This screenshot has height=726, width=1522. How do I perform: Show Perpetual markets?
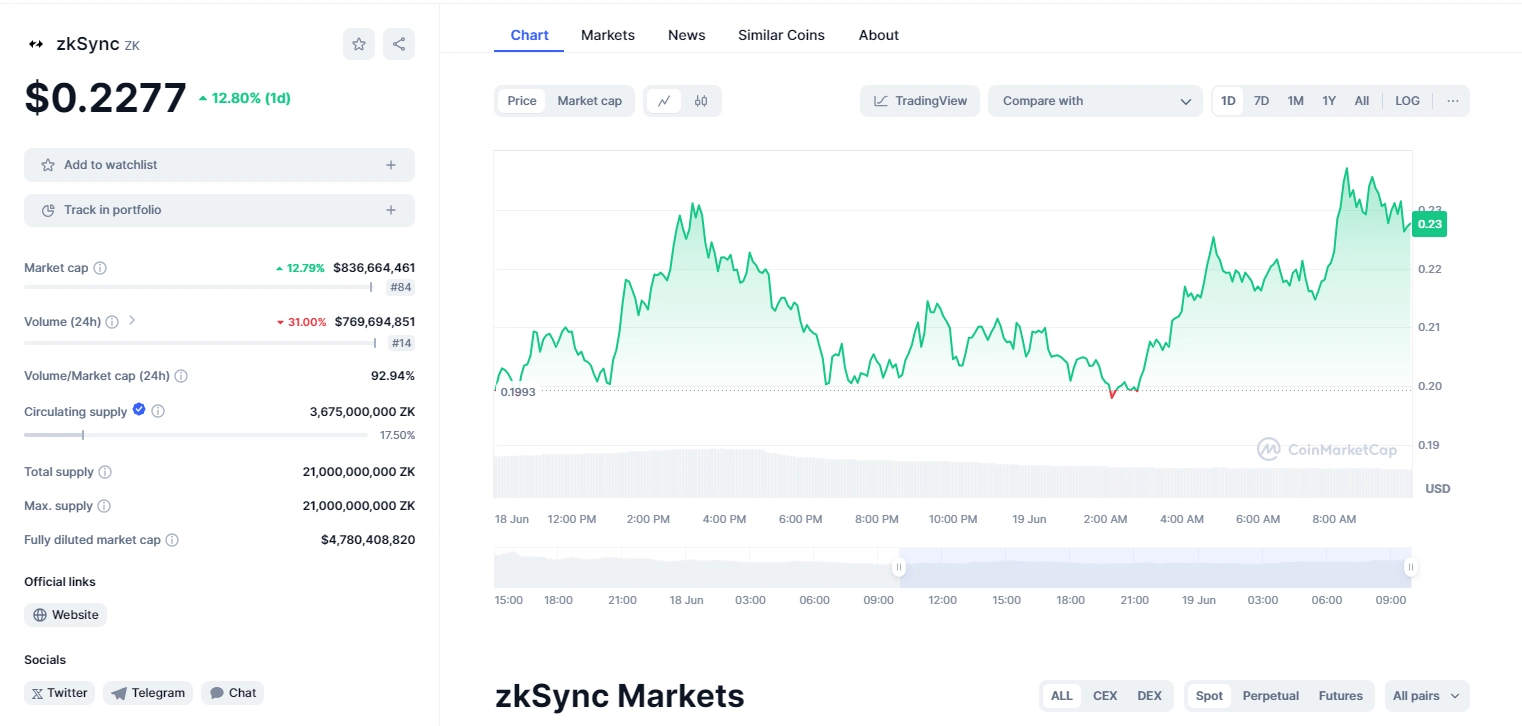[1271, 696]
